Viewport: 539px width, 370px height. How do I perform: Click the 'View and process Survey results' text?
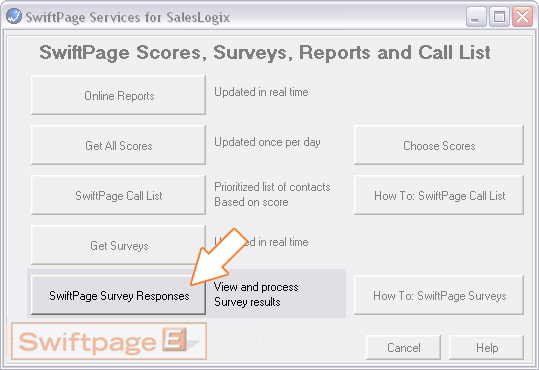coord(256,294)
